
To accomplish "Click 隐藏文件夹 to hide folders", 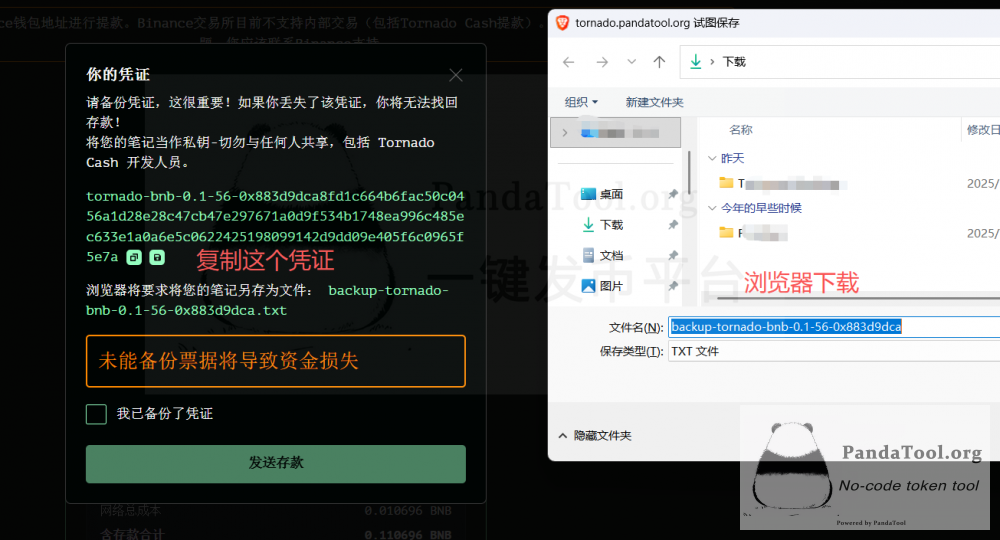I will [594, 436].
